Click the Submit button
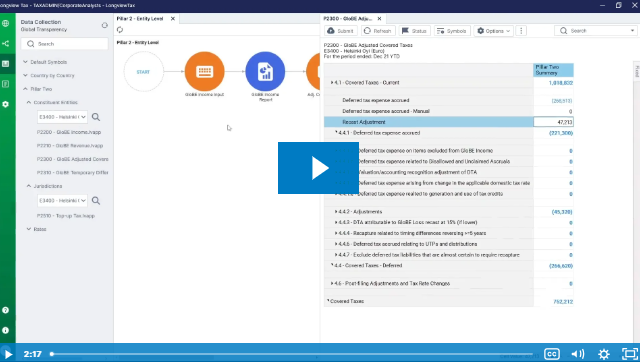 coord(340,31)
